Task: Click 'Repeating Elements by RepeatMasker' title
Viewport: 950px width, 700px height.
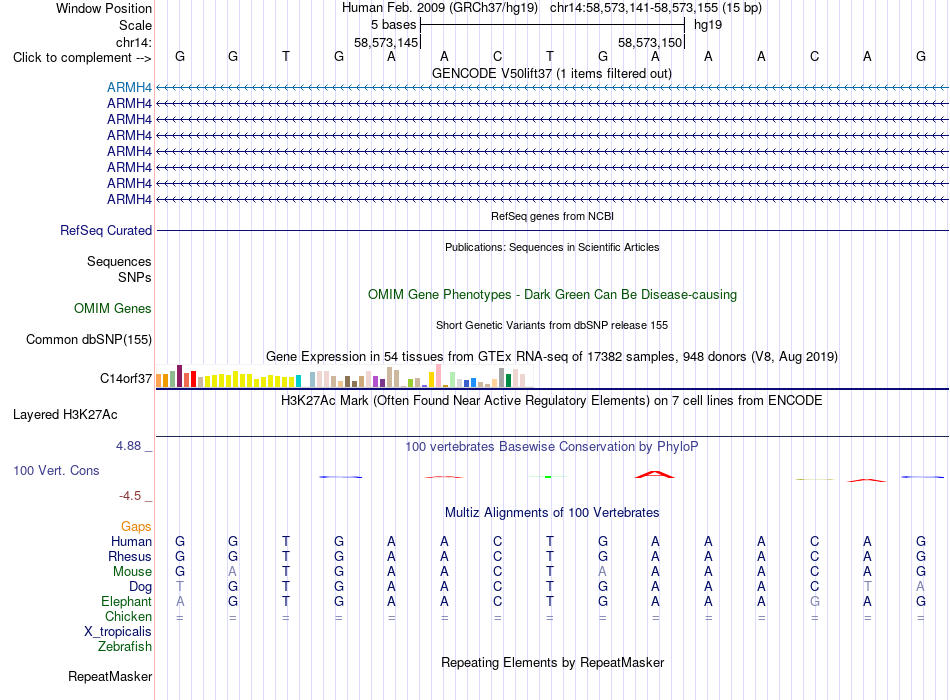Action: coord(552,662)
